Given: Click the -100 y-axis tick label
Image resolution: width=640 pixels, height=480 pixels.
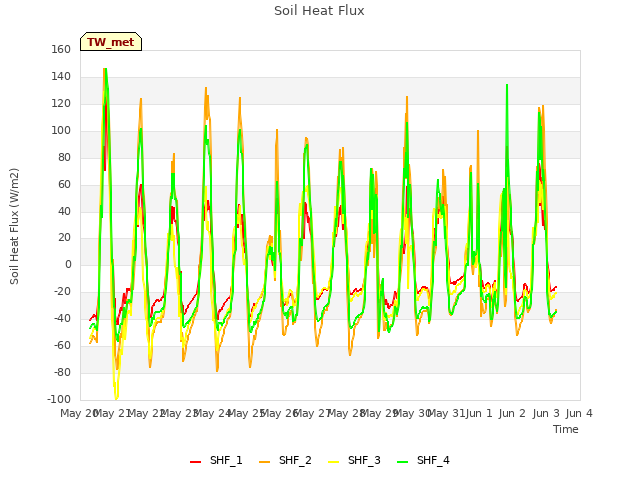Looking at the screenshot, I should pos(59,399).
